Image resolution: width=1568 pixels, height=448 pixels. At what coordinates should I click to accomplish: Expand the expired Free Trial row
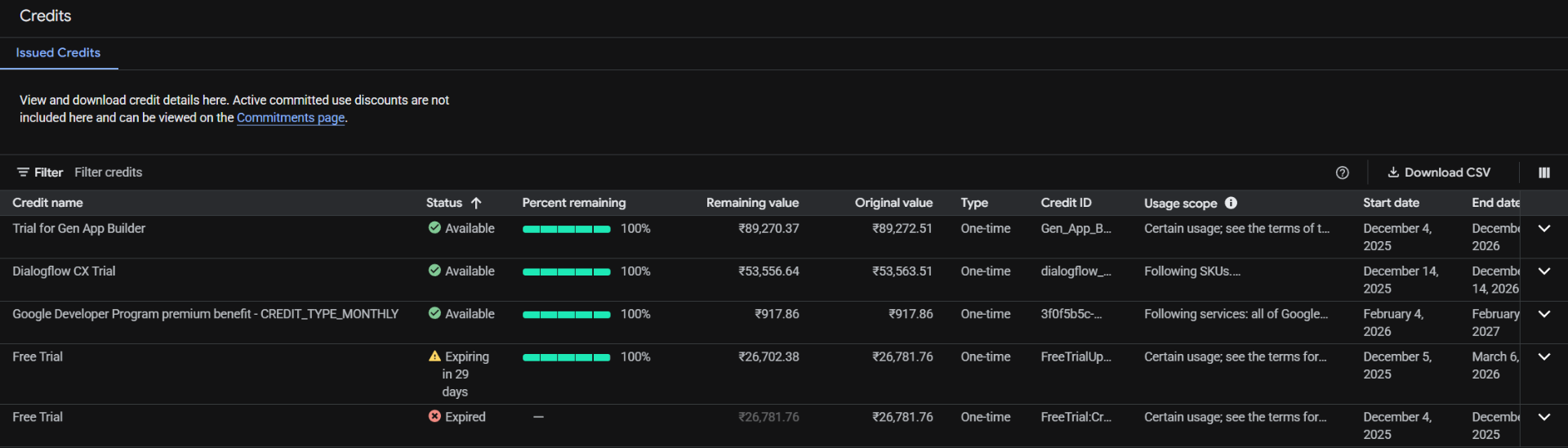point(1543,416)
